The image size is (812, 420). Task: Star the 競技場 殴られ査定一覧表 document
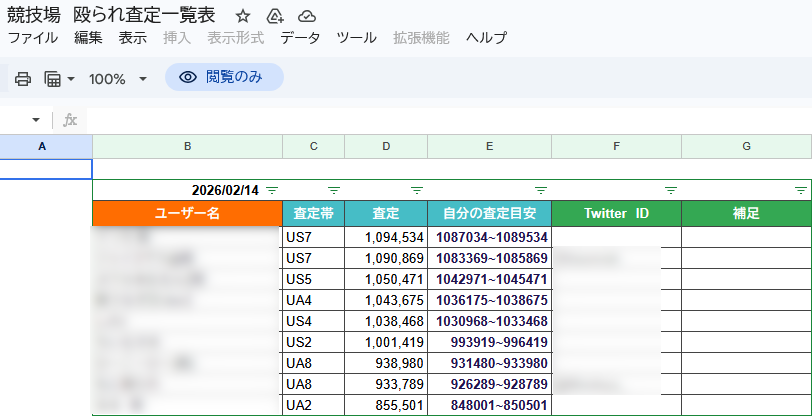pos(243,16)
